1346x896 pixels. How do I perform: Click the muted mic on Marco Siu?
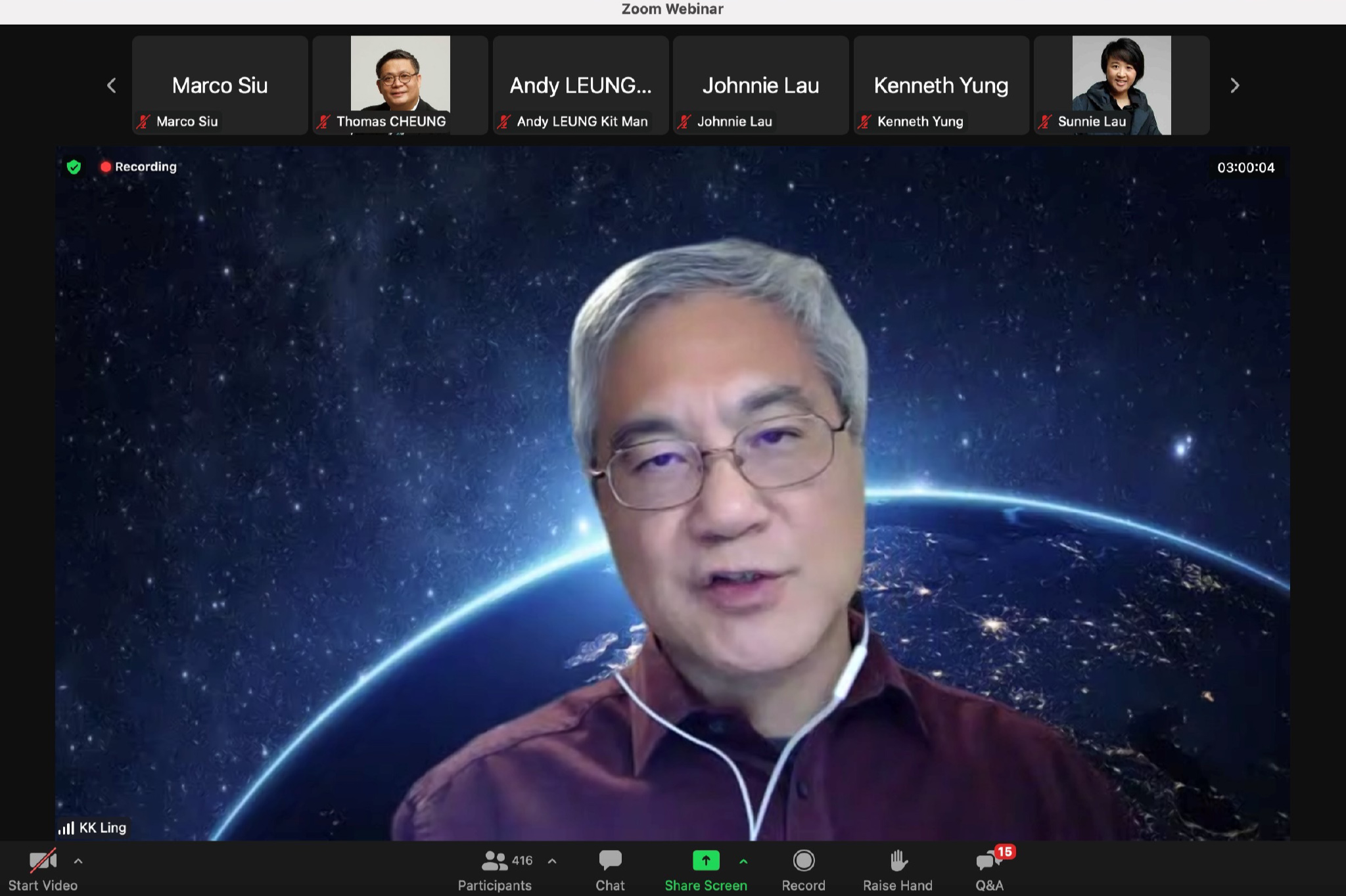(x=143, y=122)
